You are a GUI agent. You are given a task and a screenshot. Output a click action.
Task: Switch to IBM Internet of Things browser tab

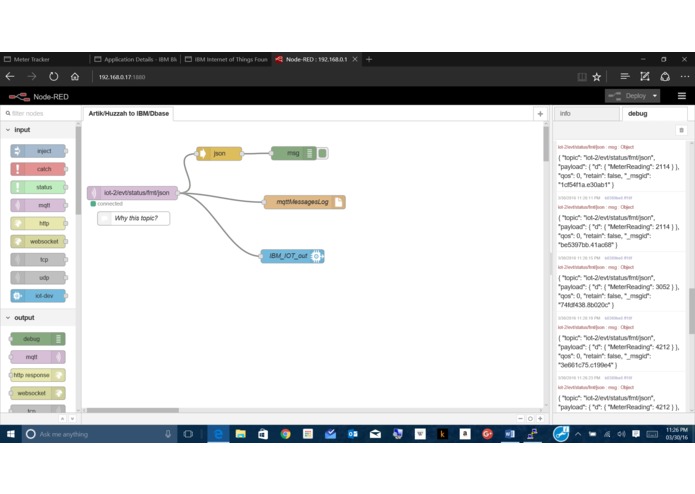point(226,59)
